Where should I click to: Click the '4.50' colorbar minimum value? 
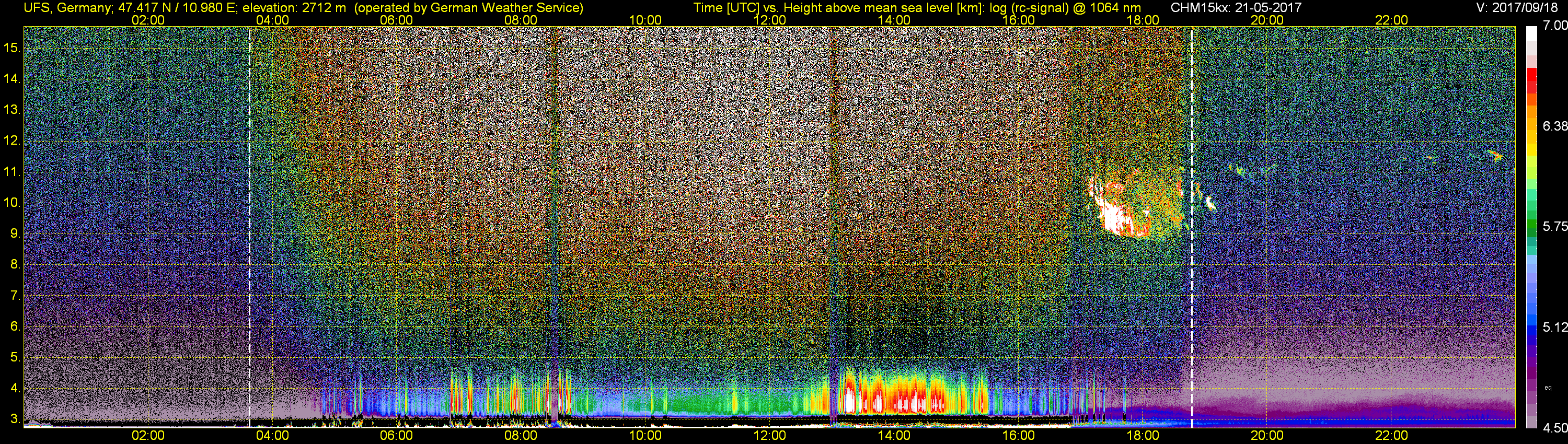1554,428
